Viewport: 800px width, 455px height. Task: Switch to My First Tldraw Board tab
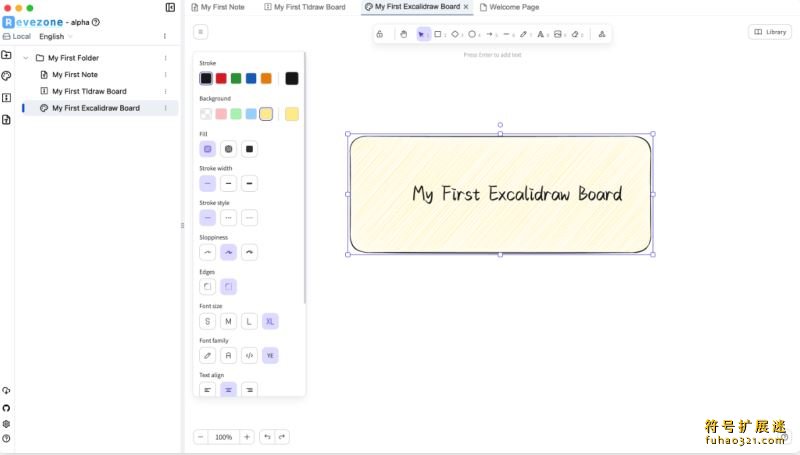pyautogui.click(x=305, y=7)
